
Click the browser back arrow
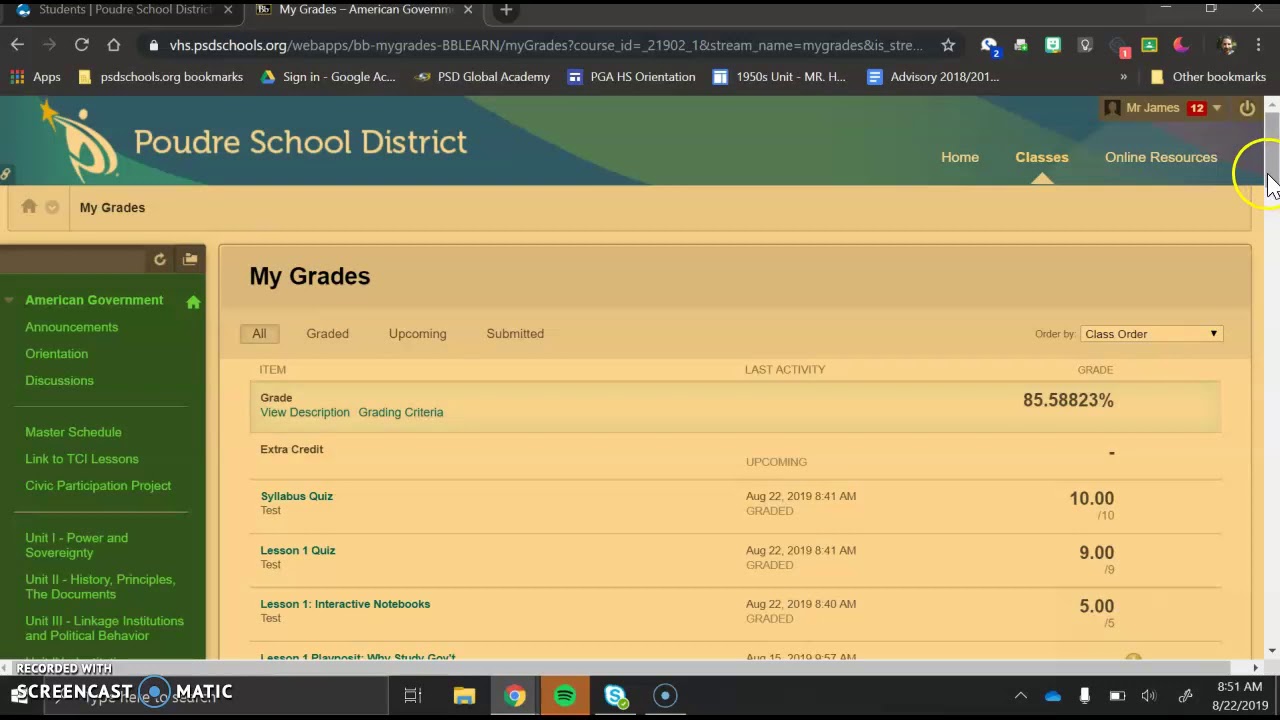pyautogui.click(x=17, y=45)
